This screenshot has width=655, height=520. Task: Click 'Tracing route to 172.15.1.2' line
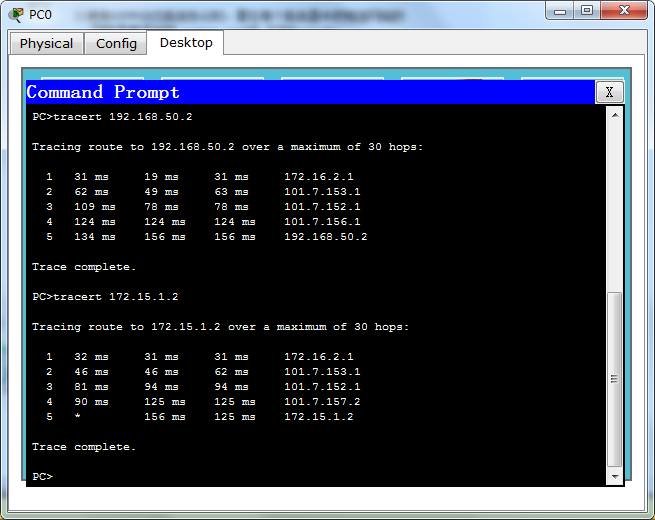click(x=221, y=327)
